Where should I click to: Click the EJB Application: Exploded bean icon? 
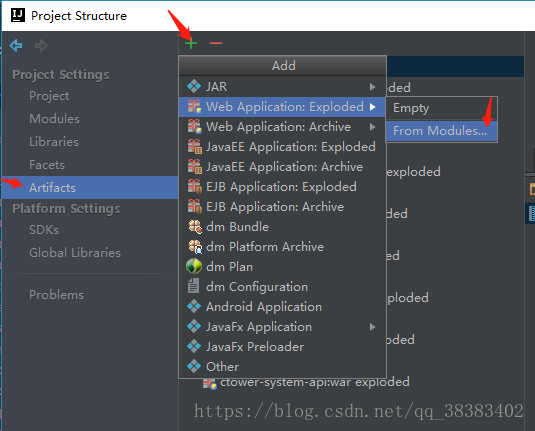click(x=194, y=187)
